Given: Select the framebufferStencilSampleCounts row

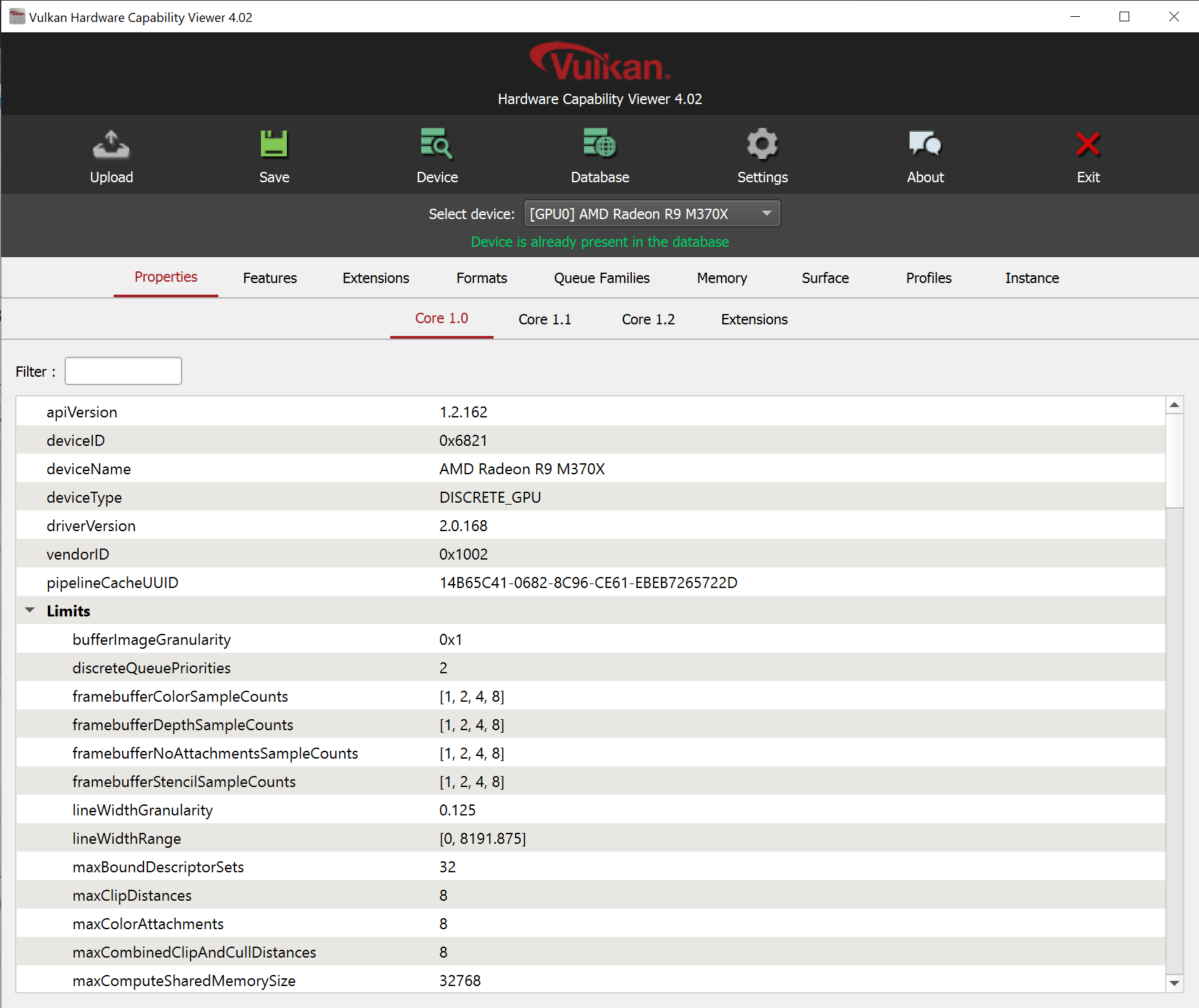Looking at the screenshot, I should 590,781.
